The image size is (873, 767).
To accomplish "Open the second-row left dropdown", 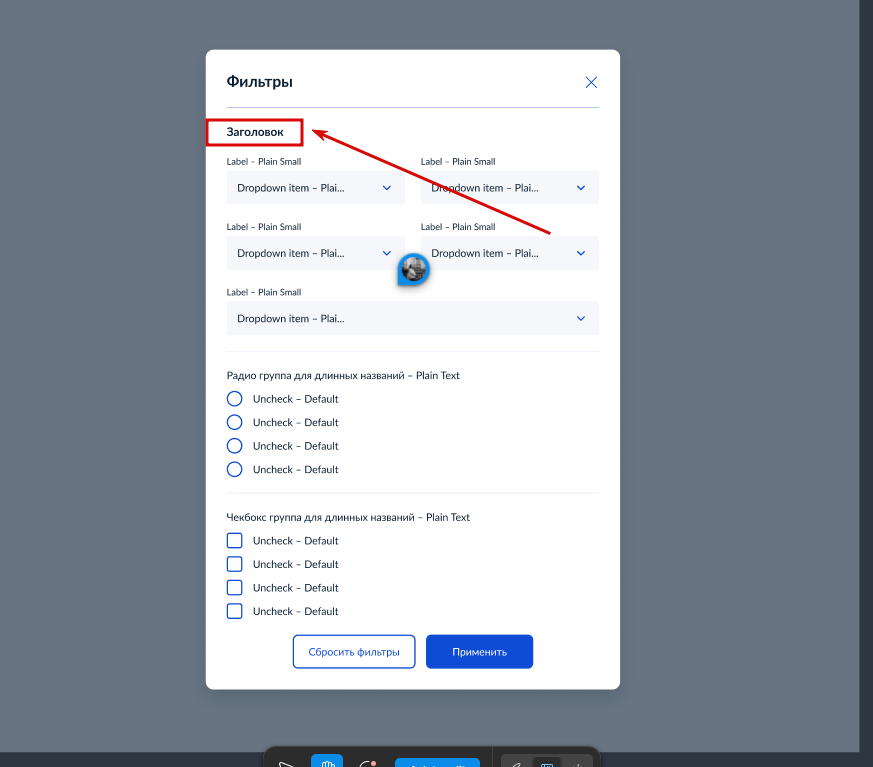I will (x=316, y=253).
